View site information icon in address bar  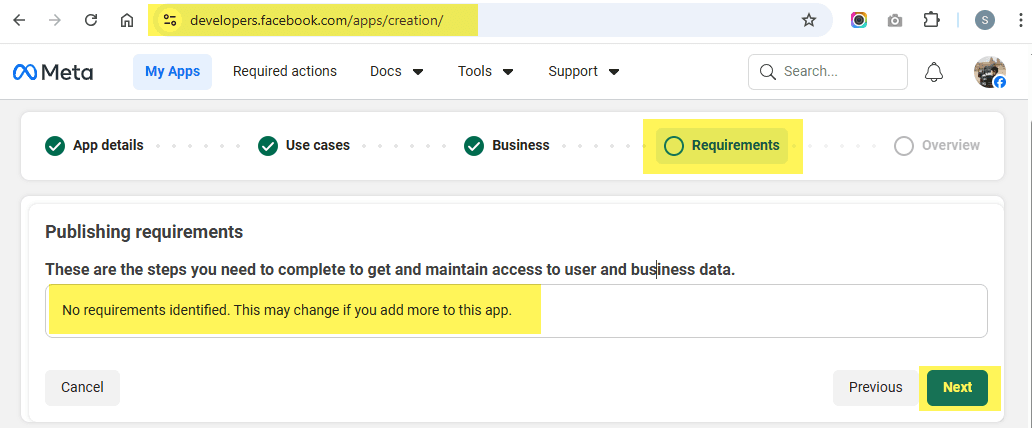[x=170, y=20]
